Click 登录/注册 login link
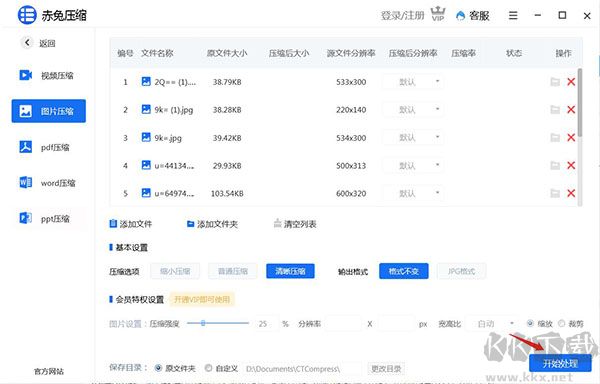 [x=402, y=15]
